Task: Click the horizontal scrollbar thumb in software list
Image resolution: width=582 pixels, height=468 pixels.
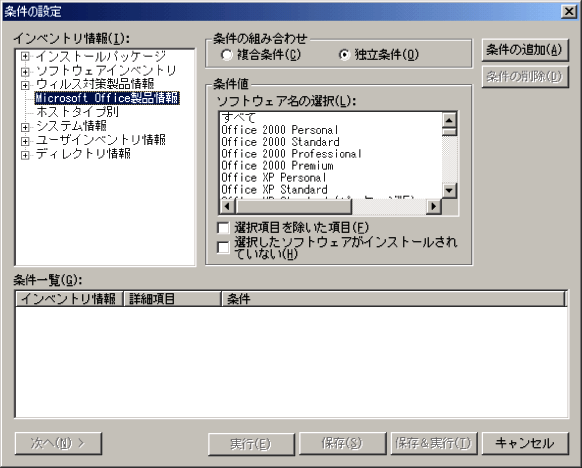Action: click(x=293, y=206)
